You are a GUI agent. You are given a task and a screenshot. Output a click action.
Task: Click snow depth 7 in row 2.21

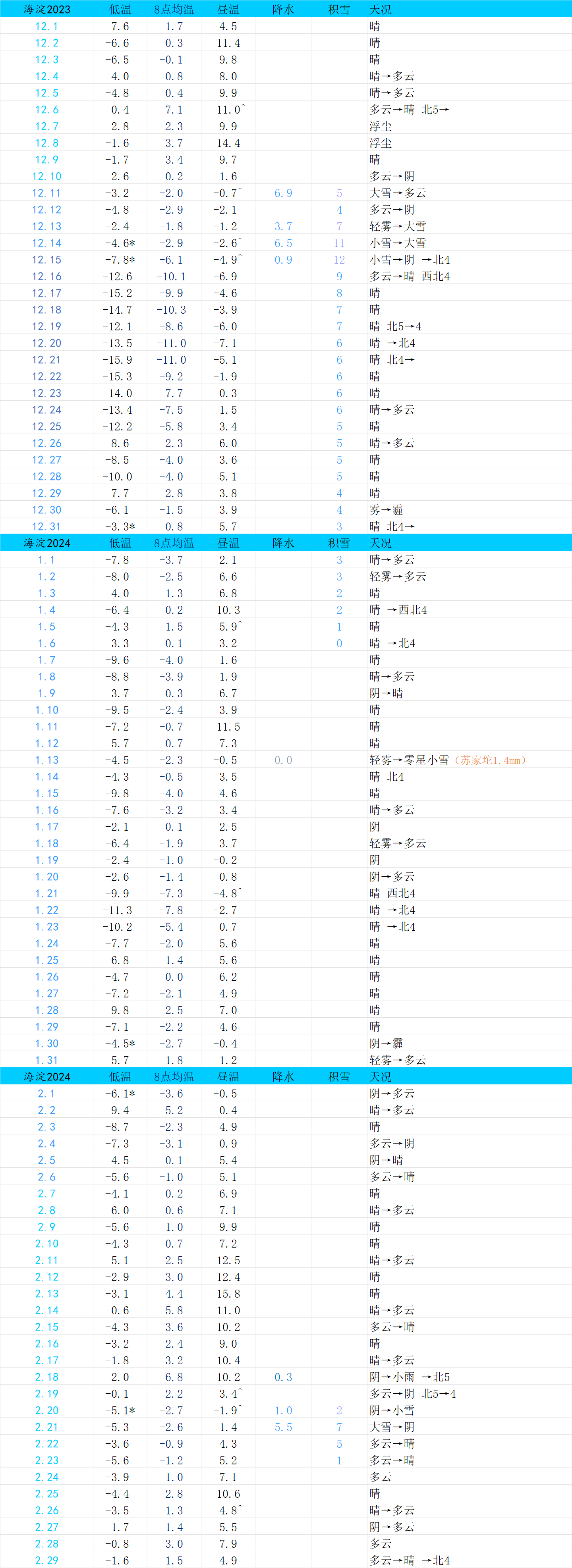[339, 1427]
